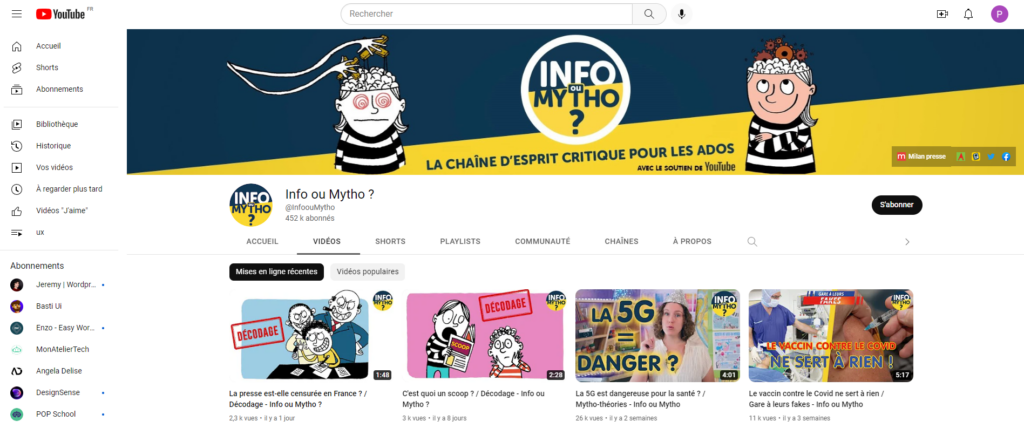Click title C'est quoi un scoop
Viewport: 1024px width, 428px height.
[x=473, y=399]
